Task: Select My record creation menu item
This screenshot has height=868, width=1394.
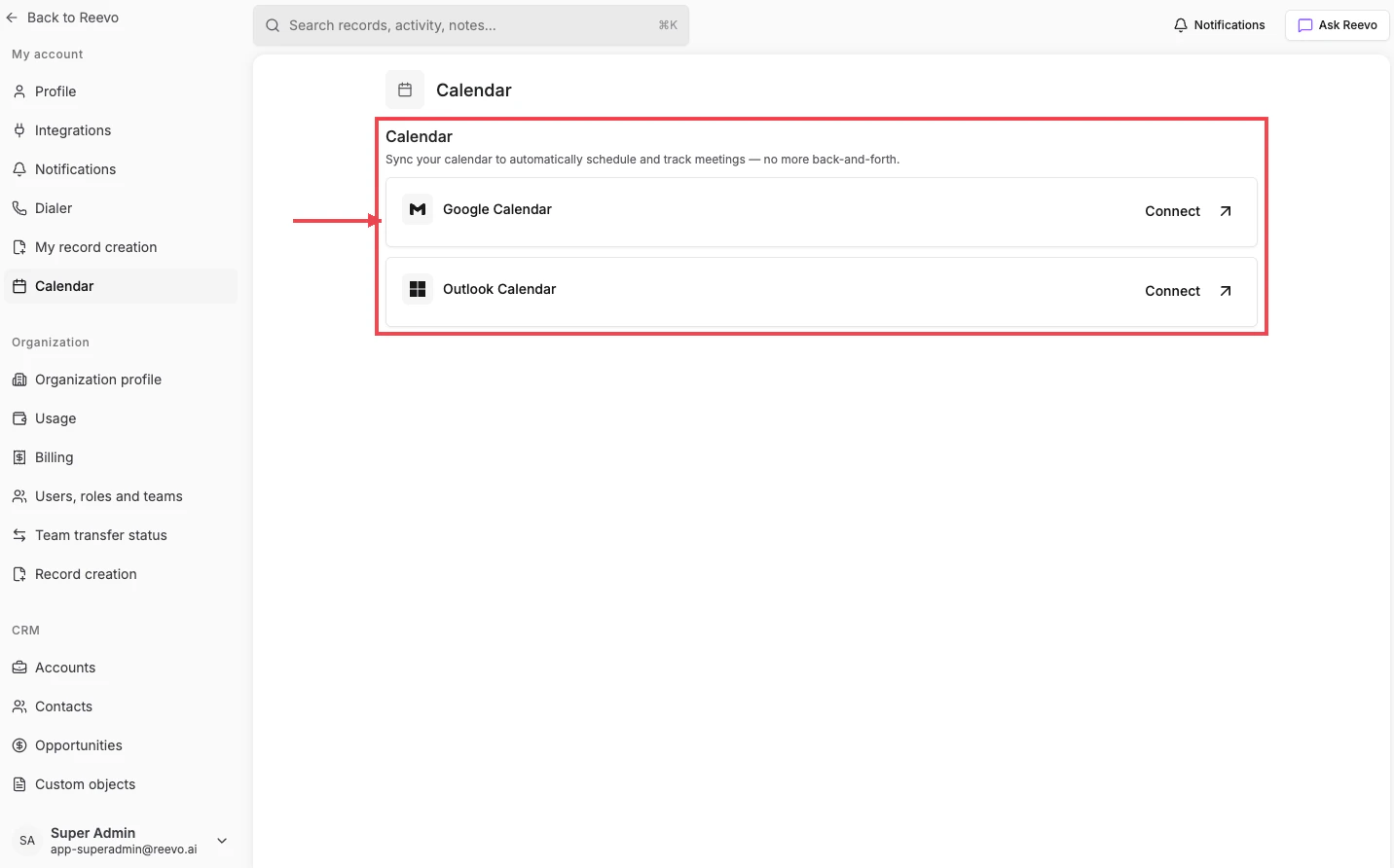Action: 121,247
